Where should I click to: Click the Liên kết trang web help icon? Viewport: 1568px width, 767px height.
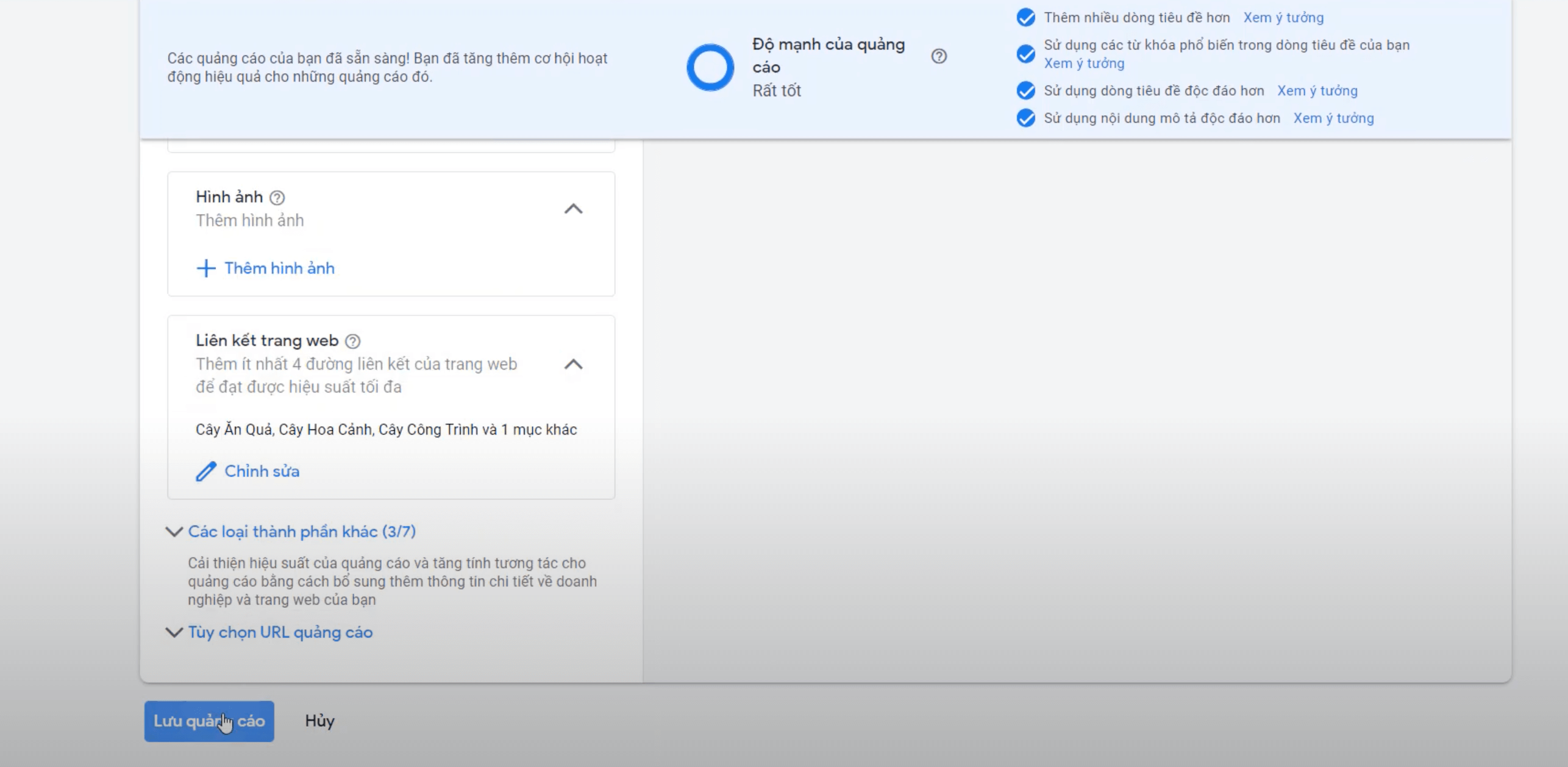[353, 341]
